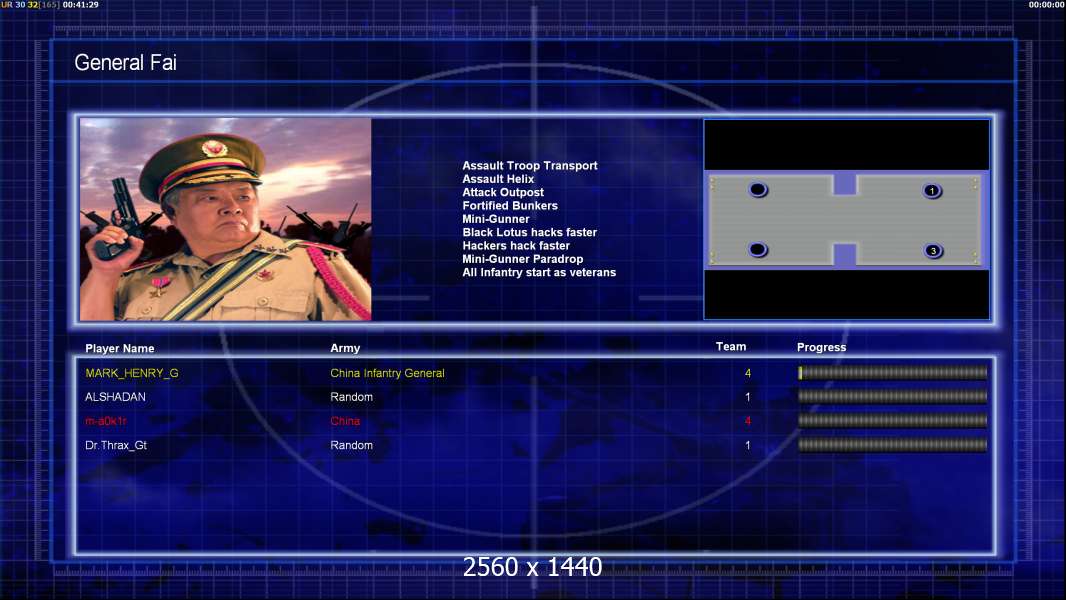Click the China Infantry General army label
This screenshot has width=1066, height=600.
387,373
